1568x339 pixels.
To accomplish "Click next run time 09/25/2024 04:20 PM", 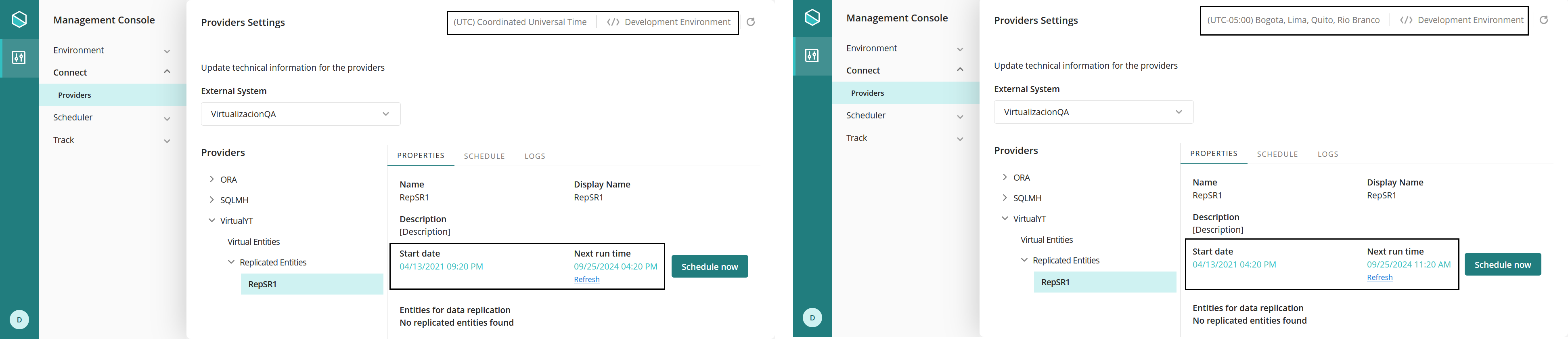I will (x=615, y=266).
